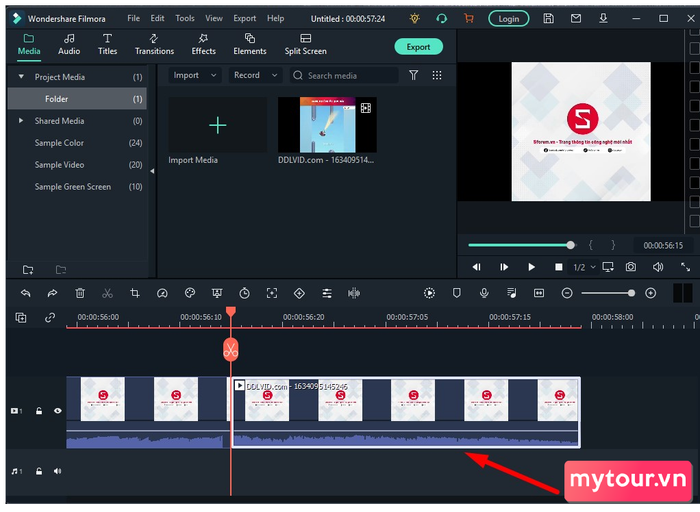Switch to the Transitions tab
Viewport: 700px width, 512px height.
(x=154, y=44)
